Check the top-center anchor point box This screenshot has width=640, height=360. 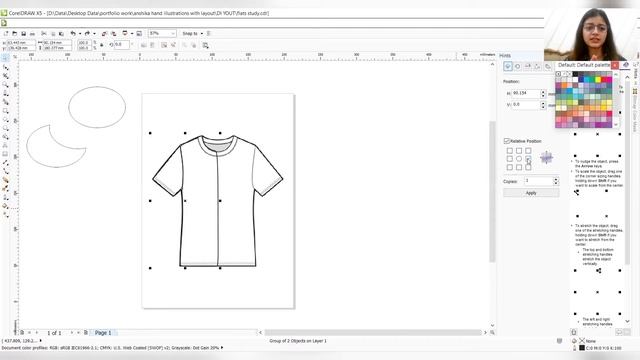click(x=519, y=151)
